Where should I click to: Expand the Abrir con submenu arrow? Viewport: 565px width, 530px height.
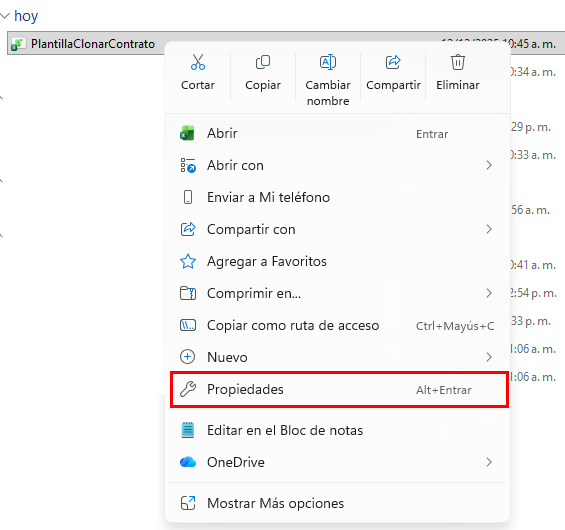(489, 165)
